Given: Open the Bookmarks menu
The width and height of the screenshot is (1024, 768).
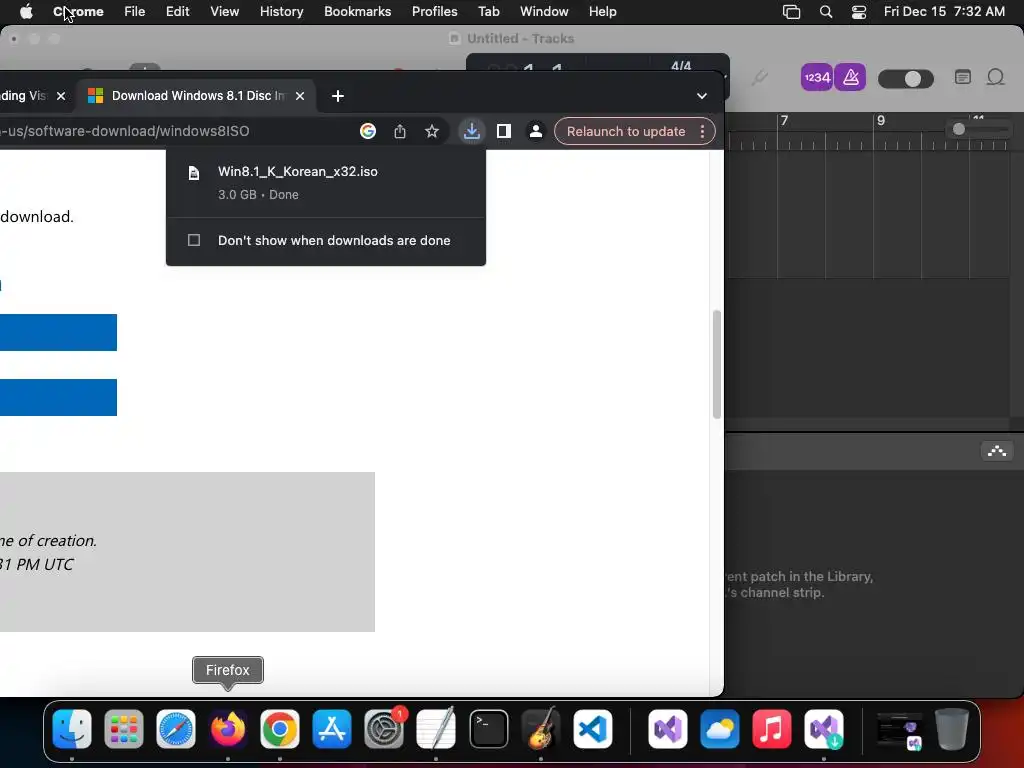Looking at the screenshot, I should coord(357,12).
